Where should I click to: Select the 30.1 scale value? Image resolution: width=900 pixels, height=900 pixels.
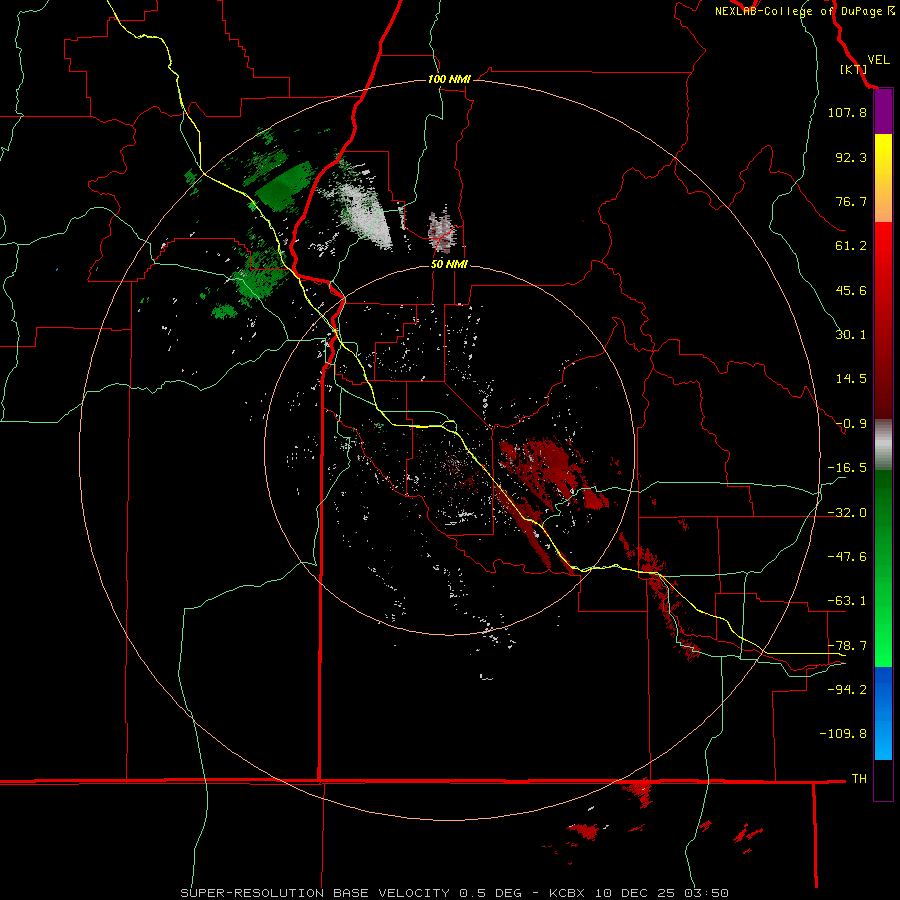pos(851,335)
